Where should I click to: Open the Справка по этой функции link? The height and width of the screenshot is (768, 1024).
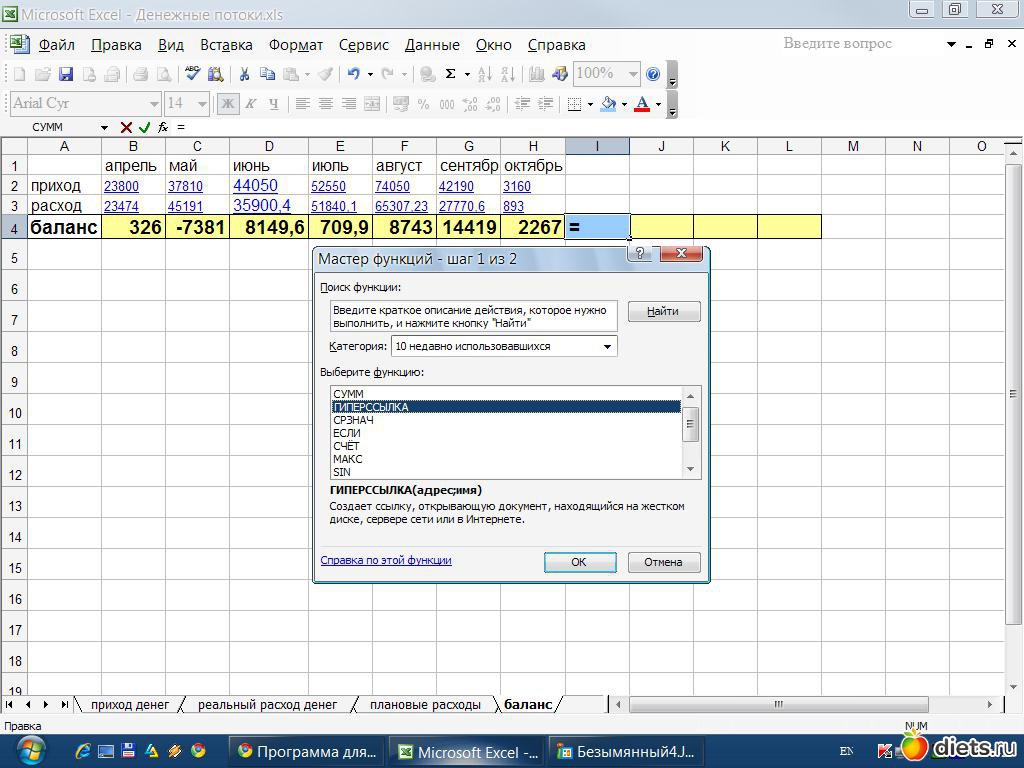click(x=385, y=560)
